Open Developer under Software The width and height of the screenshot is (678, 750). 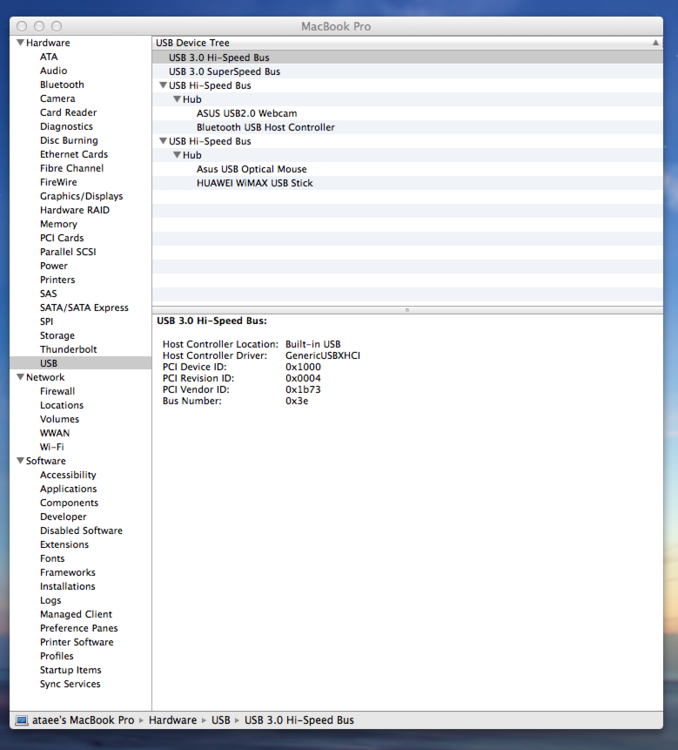coord(63,517)
